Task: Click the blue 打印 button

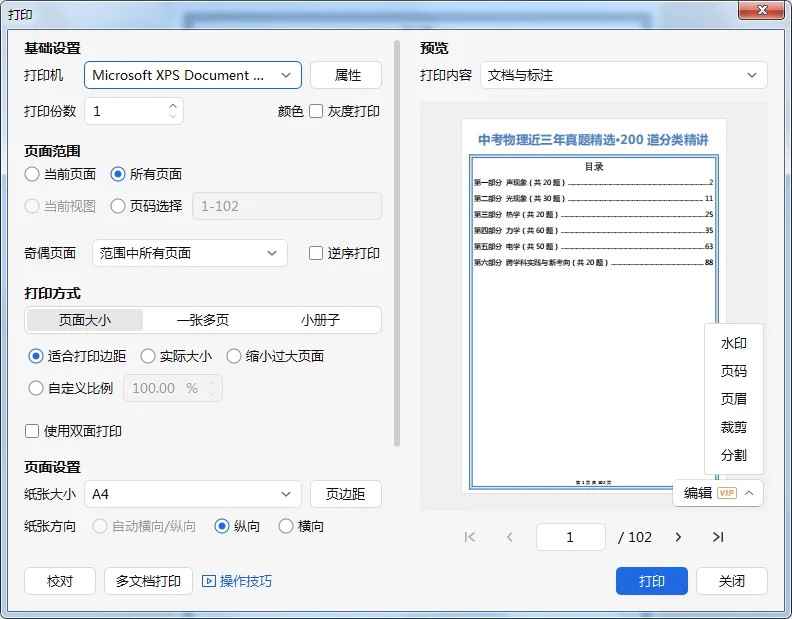Action: click(x=652, y=581)
